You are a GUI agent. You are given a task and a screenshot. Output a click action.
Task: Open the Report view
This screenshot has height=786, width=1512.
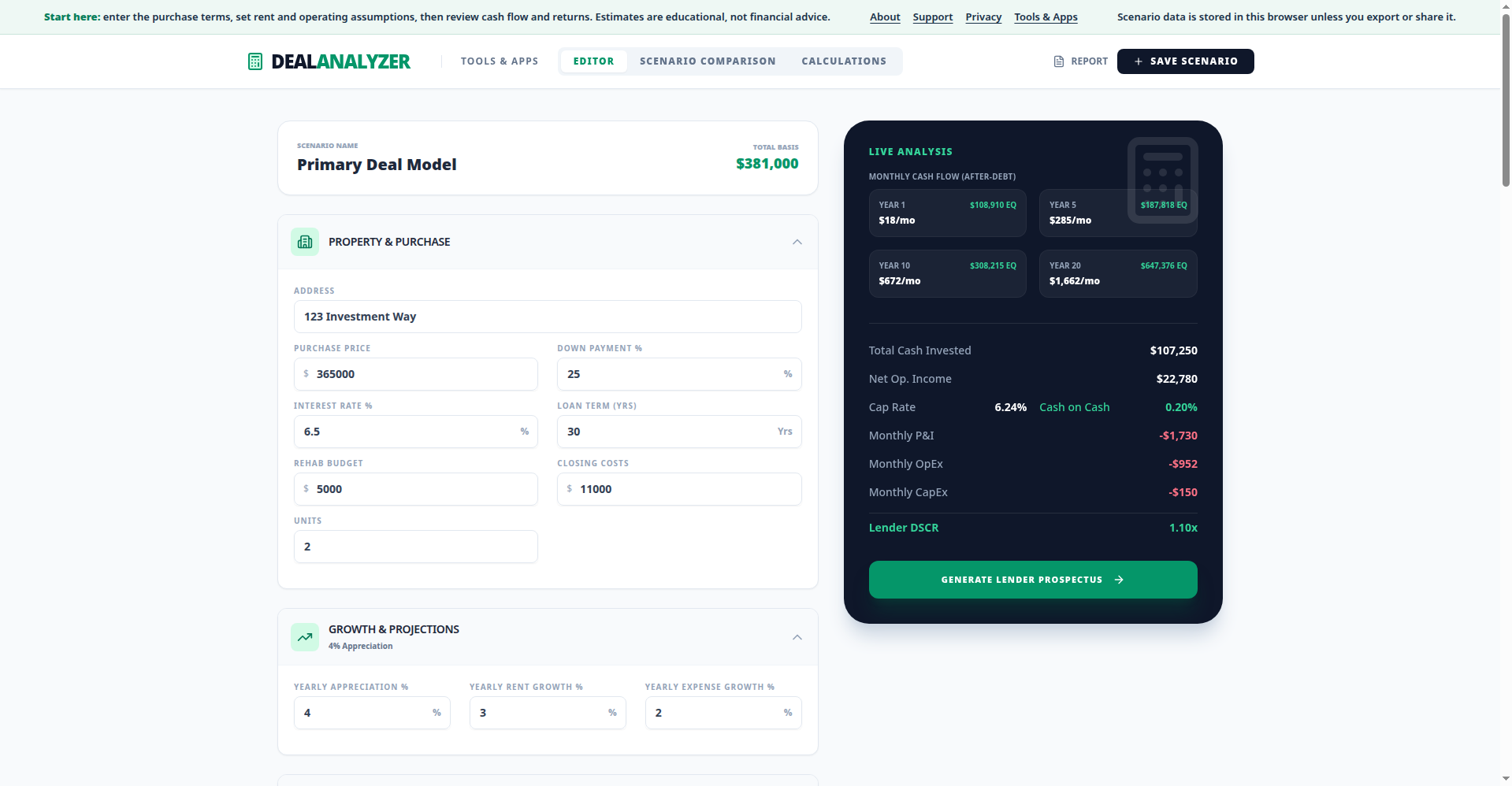pyautogui.click(x=1081, y=61)
